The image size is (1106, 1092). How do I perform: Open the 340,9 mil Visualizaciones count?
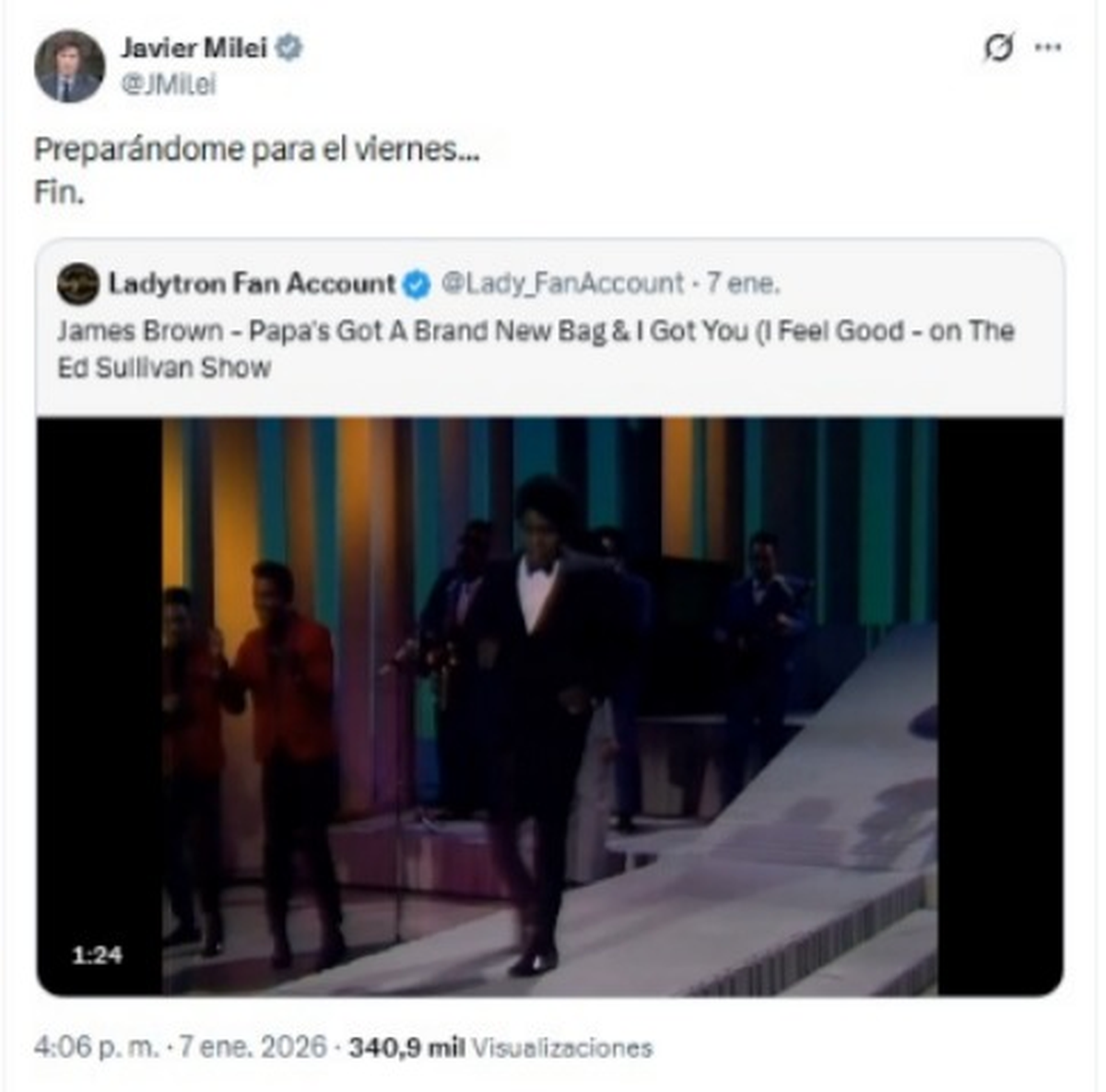[x=500, y=1048]
